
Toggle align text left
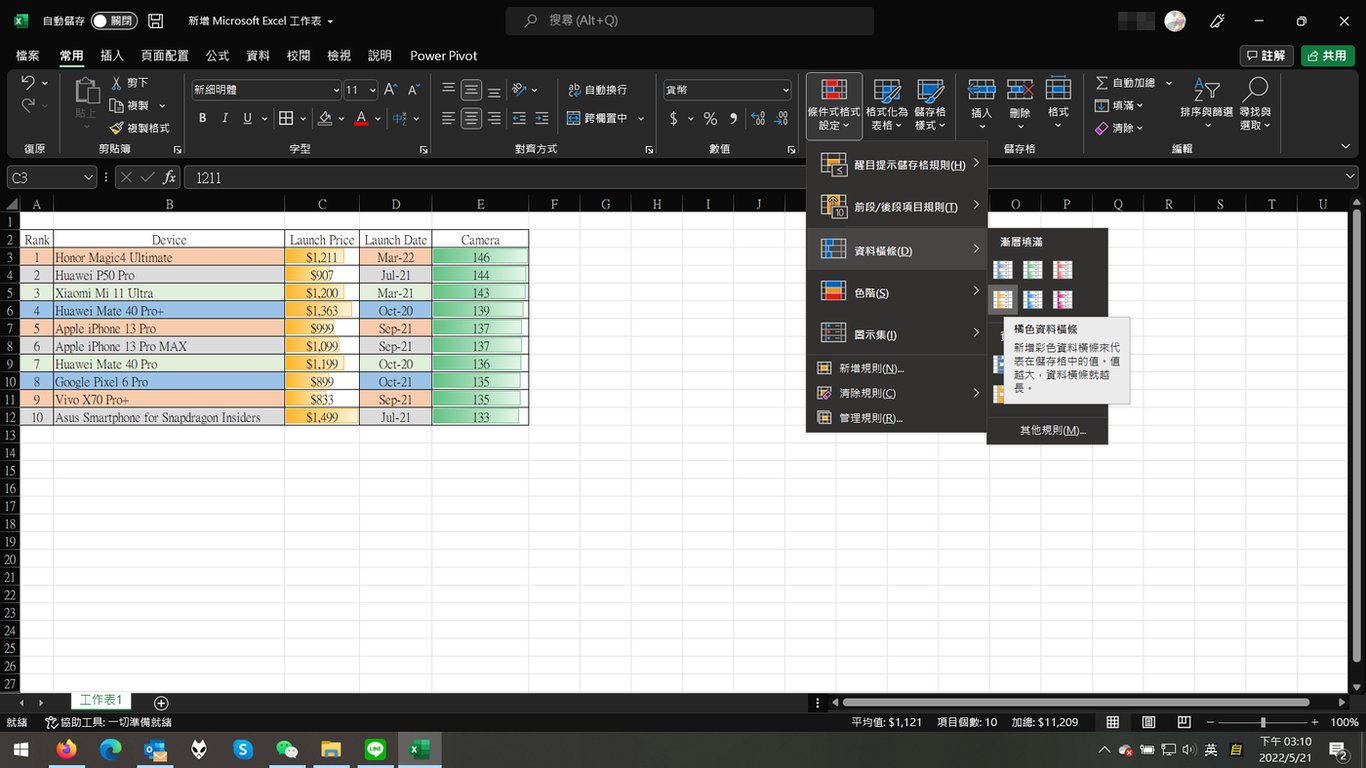pos(449,118)
